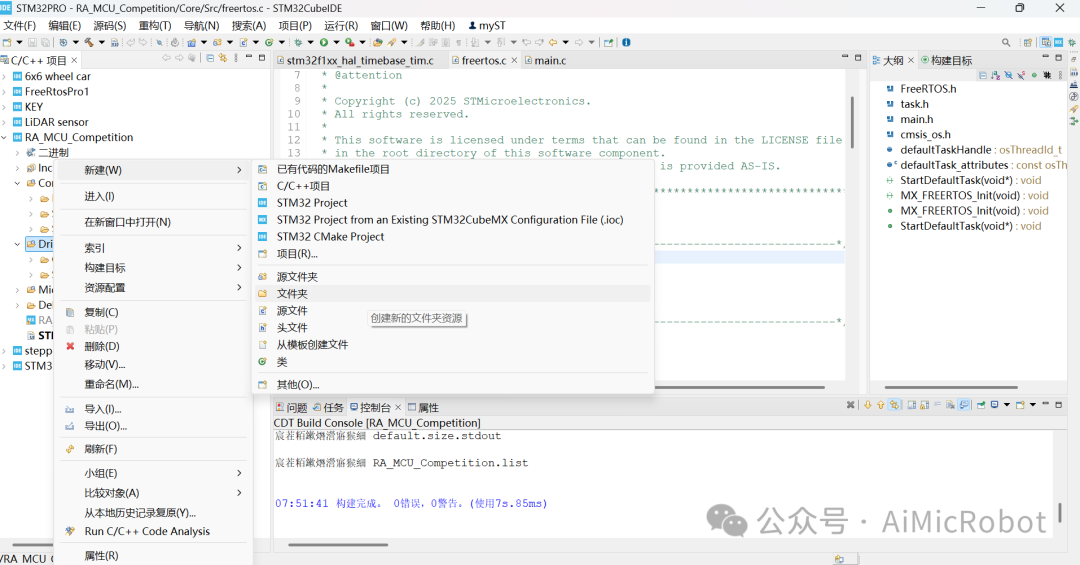Click the up arrow Previous icon in console
This screenshot has height=565, width=1080.
click(x=881, y=404)
